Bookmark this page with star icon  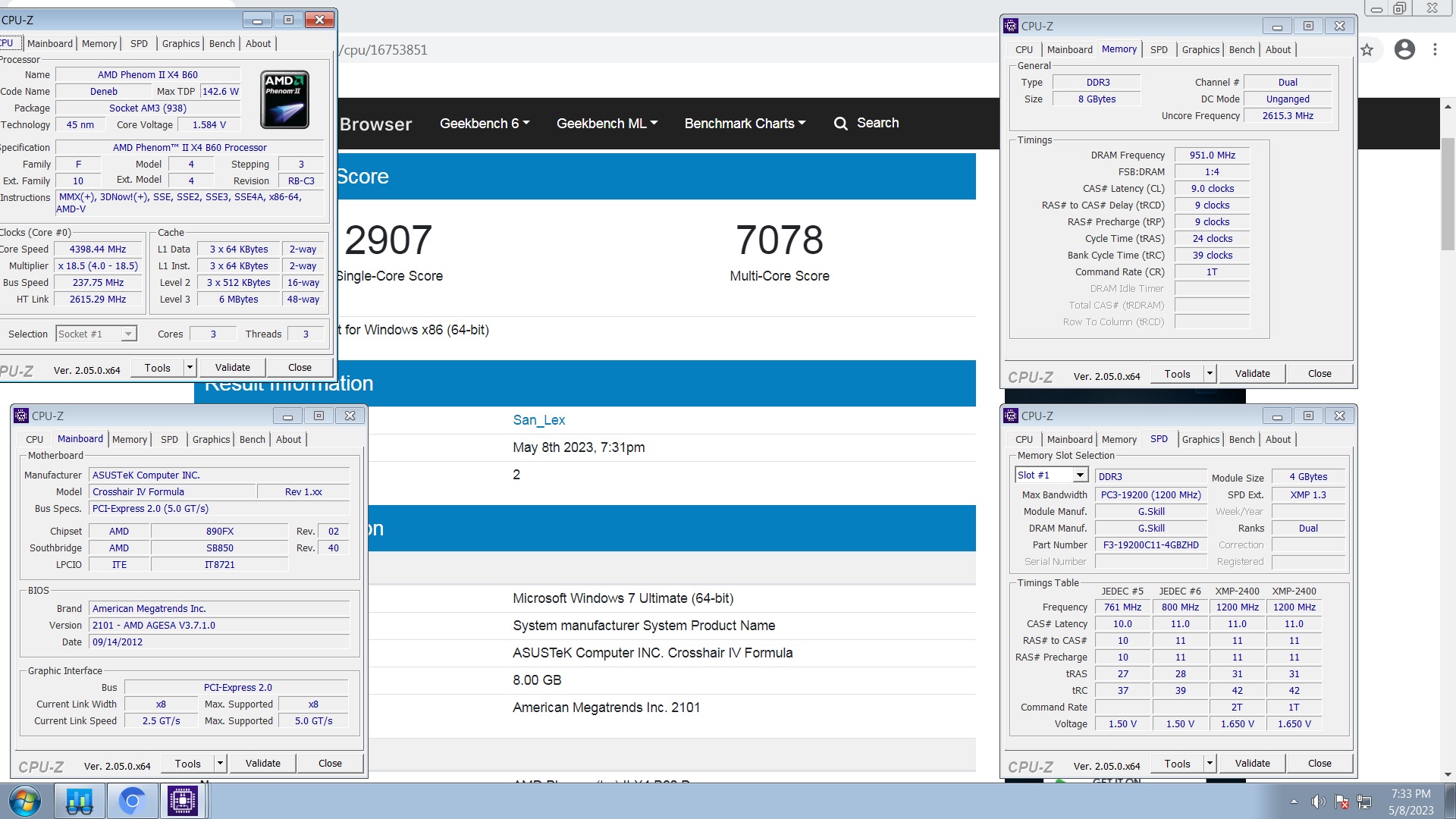[1367, 50]
